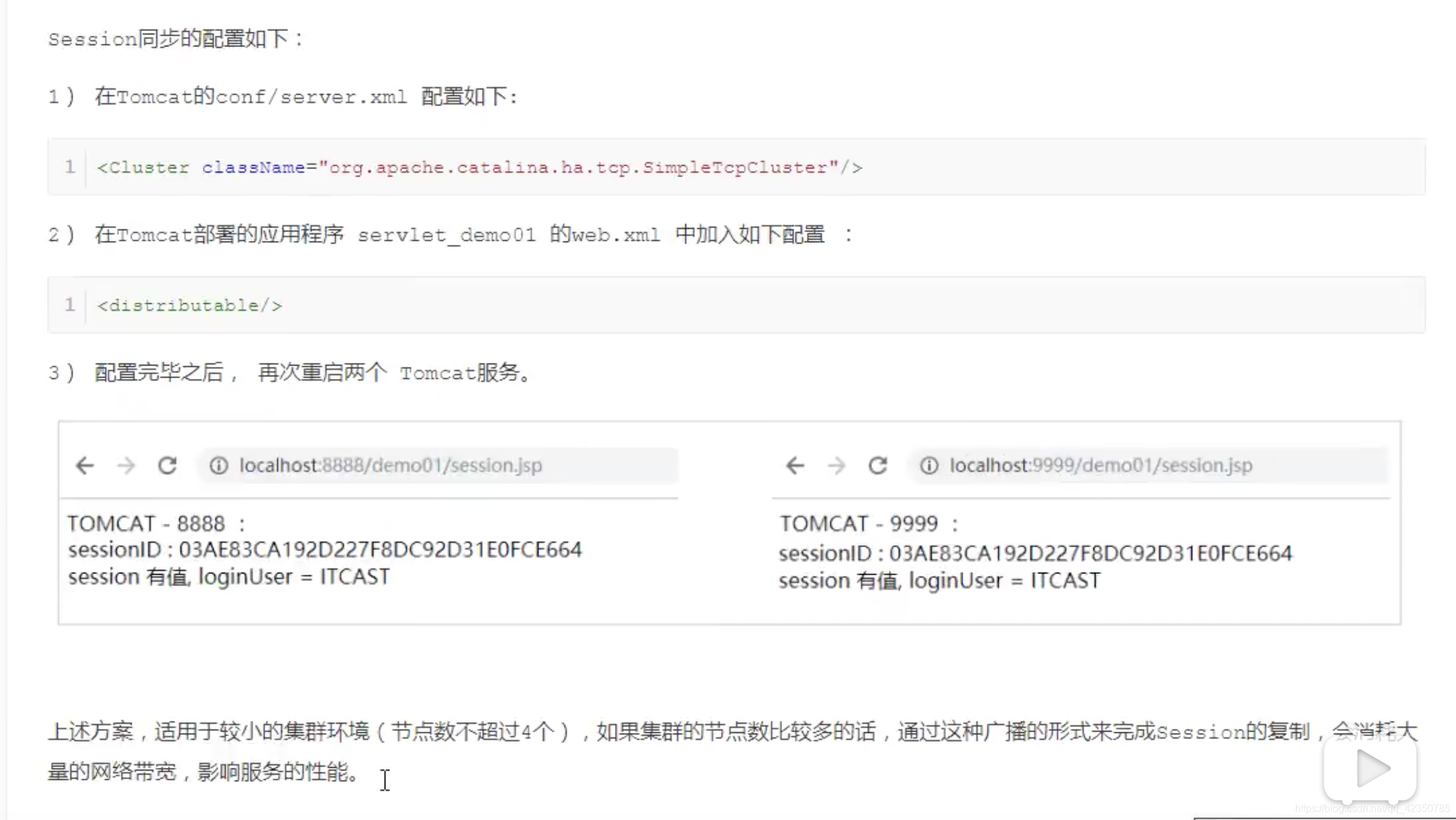Click reload icon in localhost:8888 browser
Image resolution: width=1456 pixels, height=820 pixels.
167,465
